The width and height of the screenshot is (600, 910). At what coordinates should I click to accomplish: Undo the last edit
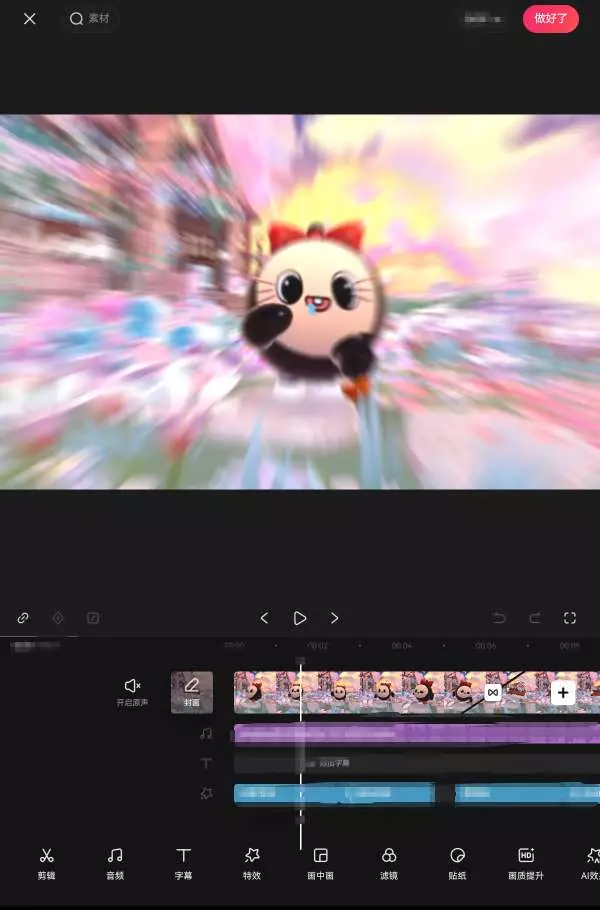pyautogui.click(x=500, y=618)
